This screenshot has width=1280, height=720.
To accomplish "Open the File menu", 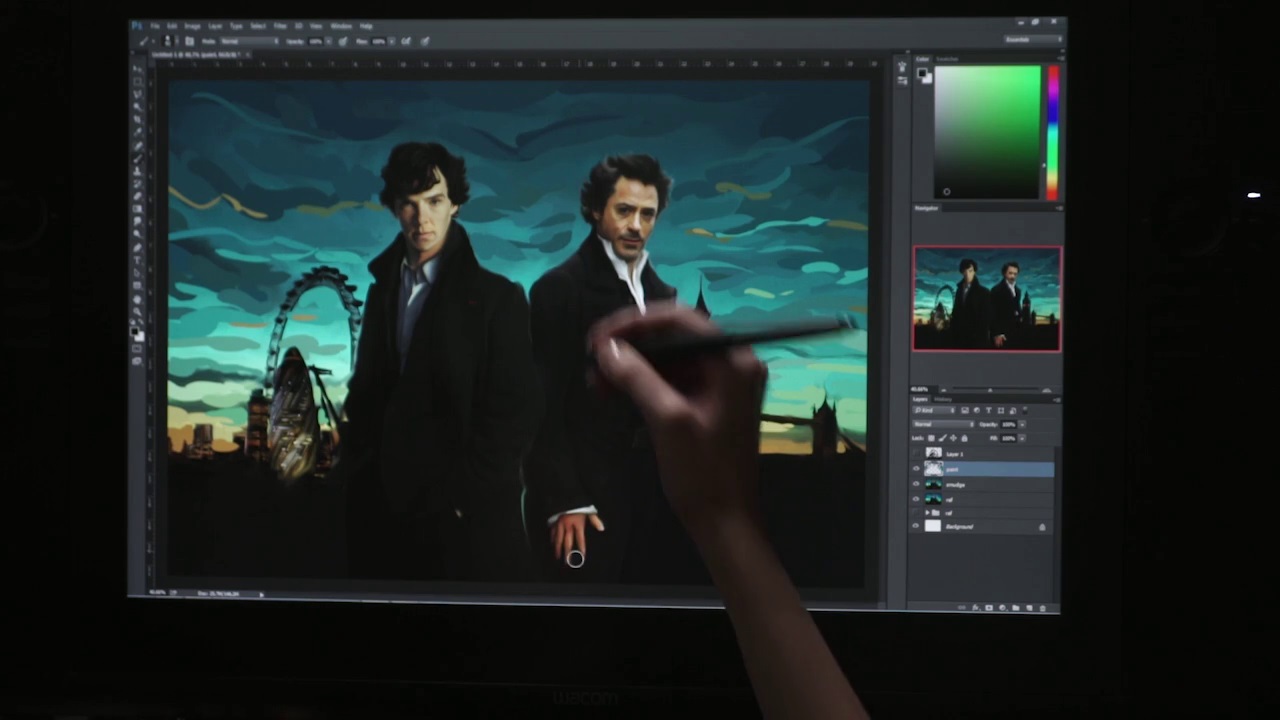I will 155,26.
